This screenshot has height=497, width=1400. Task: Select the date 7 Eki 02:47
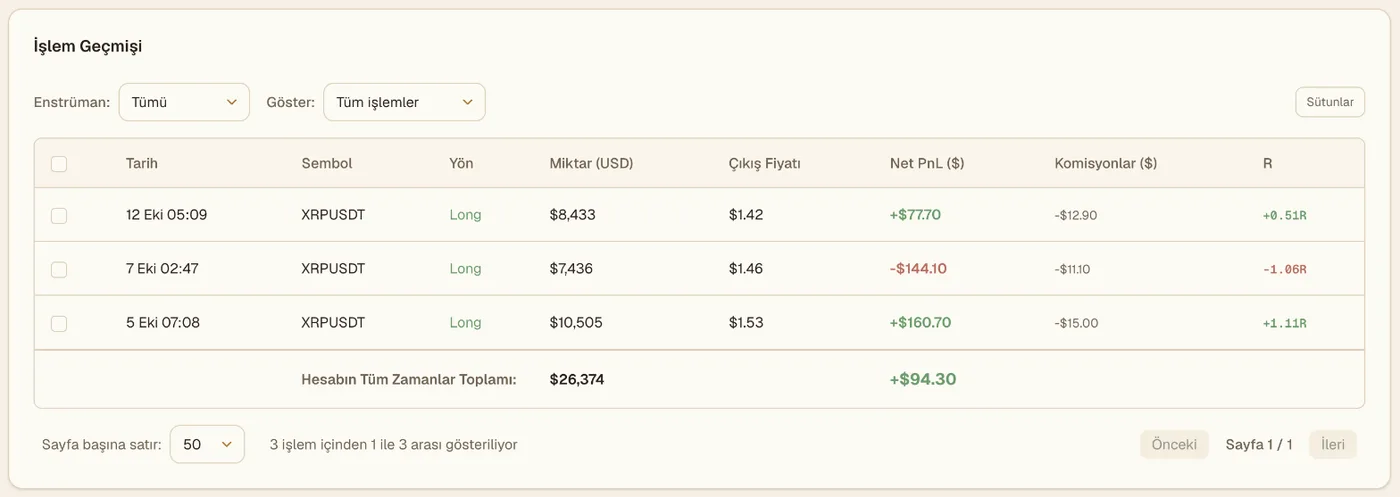pyautogui.click(x=163, y=269)
